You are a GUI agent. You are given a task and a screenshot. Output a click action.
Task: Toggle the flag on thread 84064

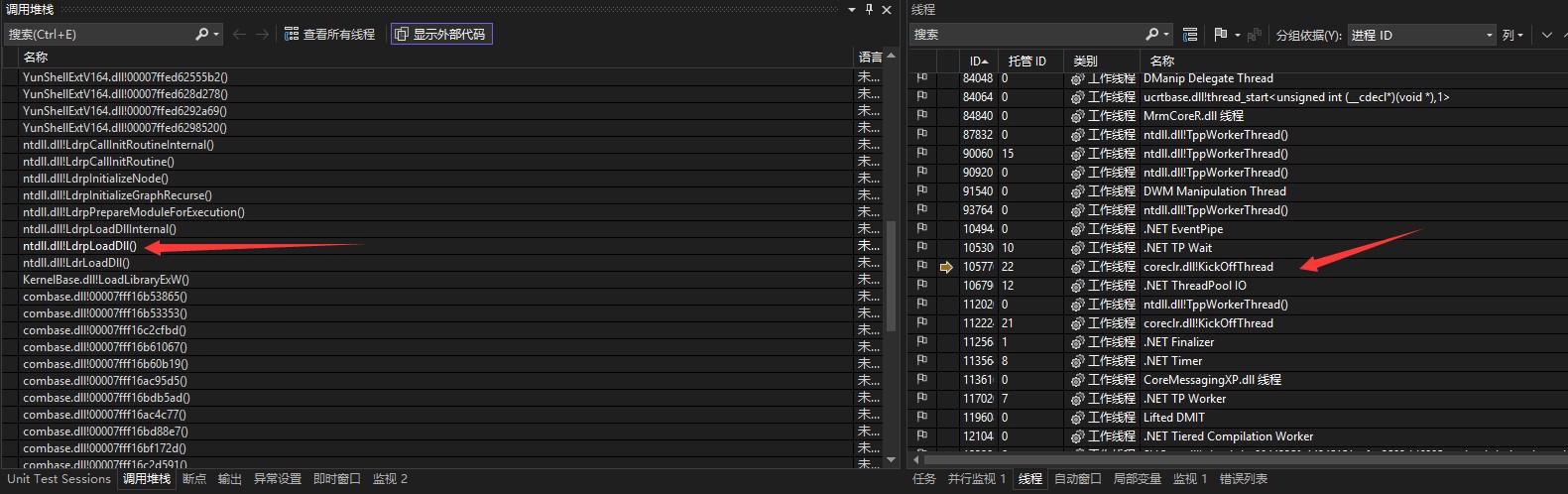[921, 97]
